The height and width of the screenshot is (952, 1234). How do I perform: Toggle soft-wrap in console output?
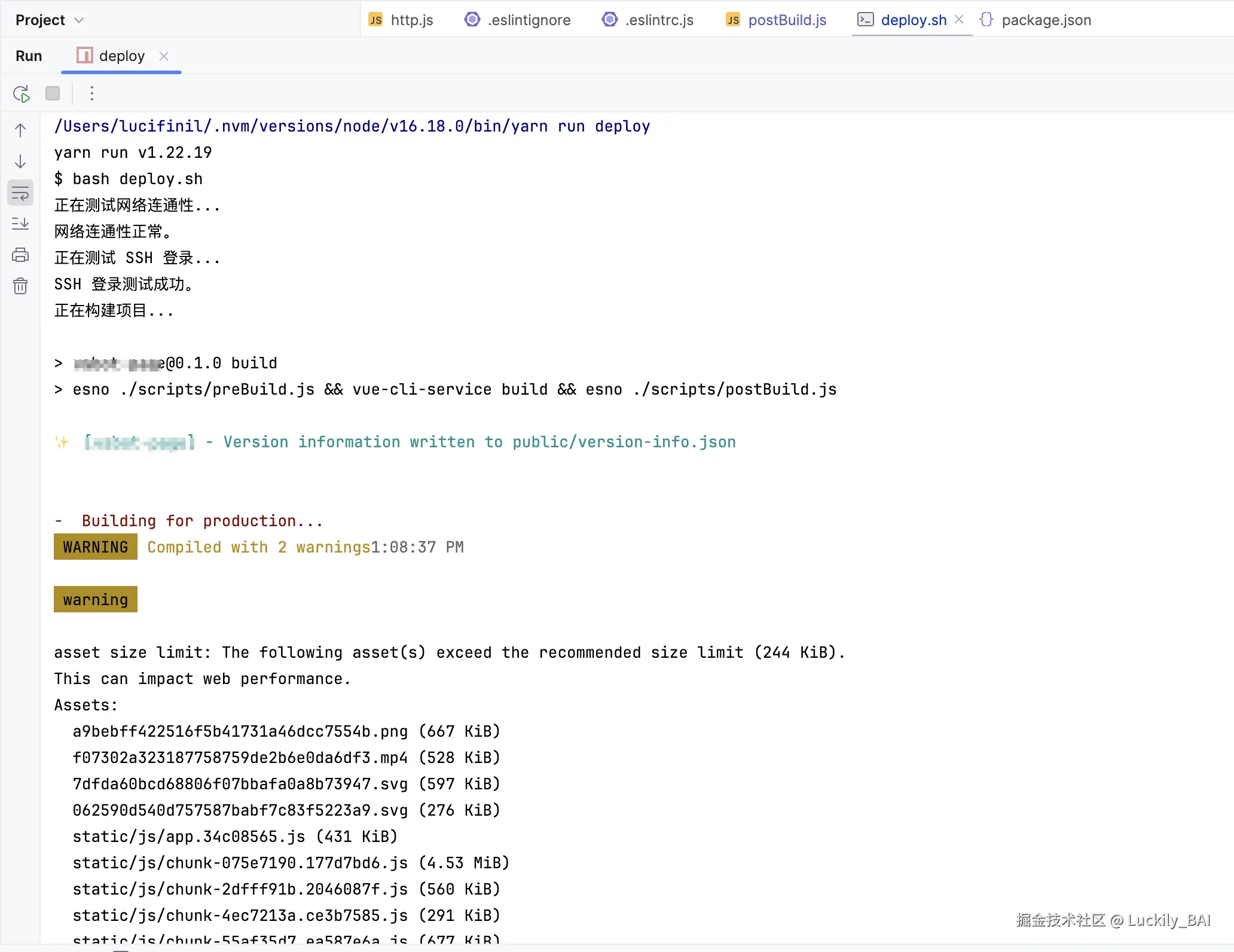coord(20,193)
